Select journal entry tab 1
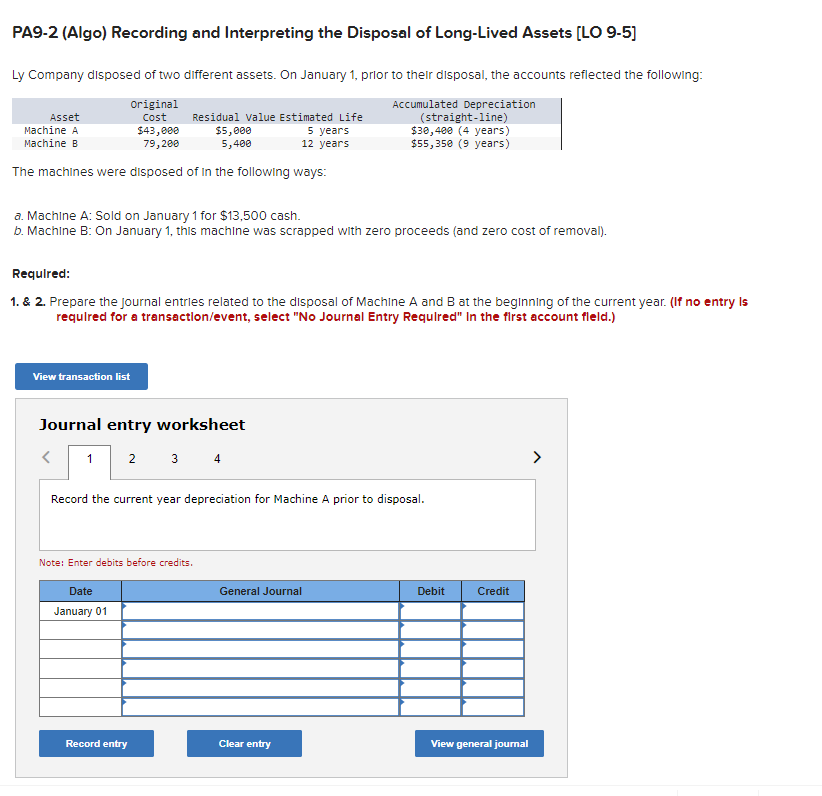Screen dimensions: 822x796 point(90,459)
